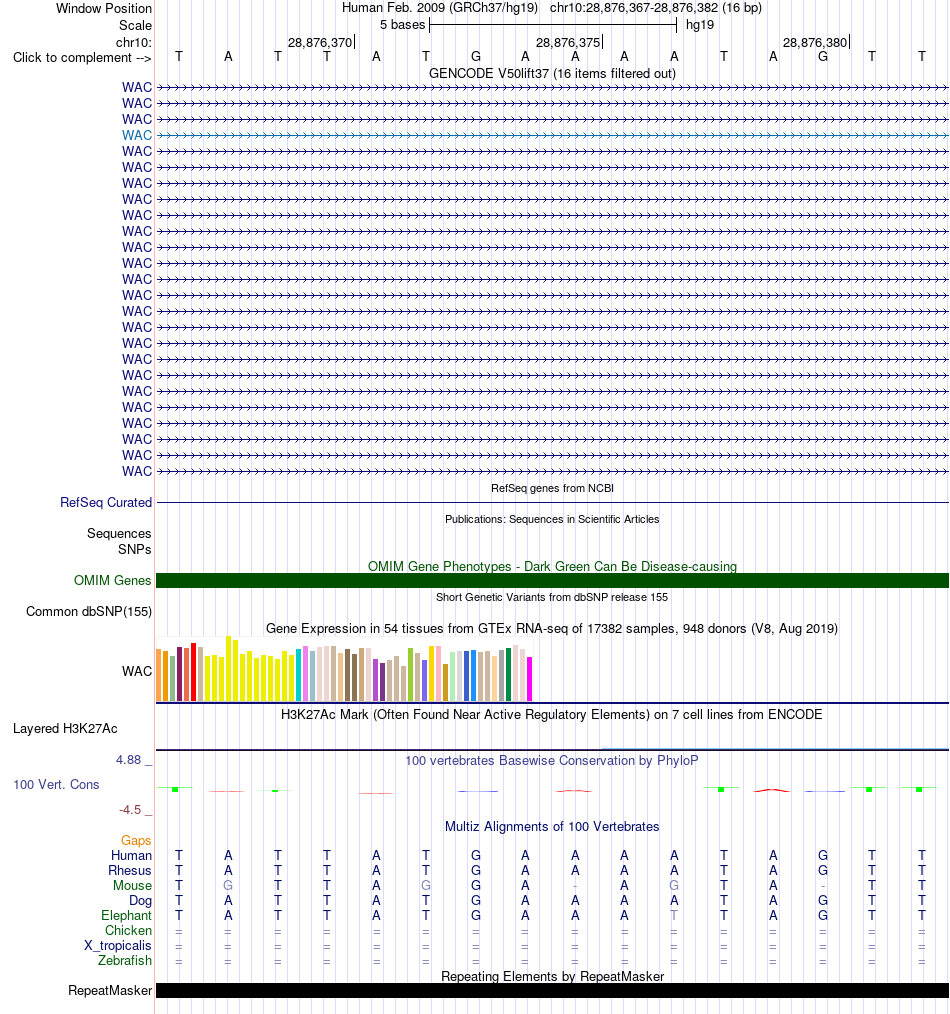The width and height of the screenshot is (950, 1014).
Task: Click the 4.88 PhyloP upper scale value
Action: [x=129, y=760]
